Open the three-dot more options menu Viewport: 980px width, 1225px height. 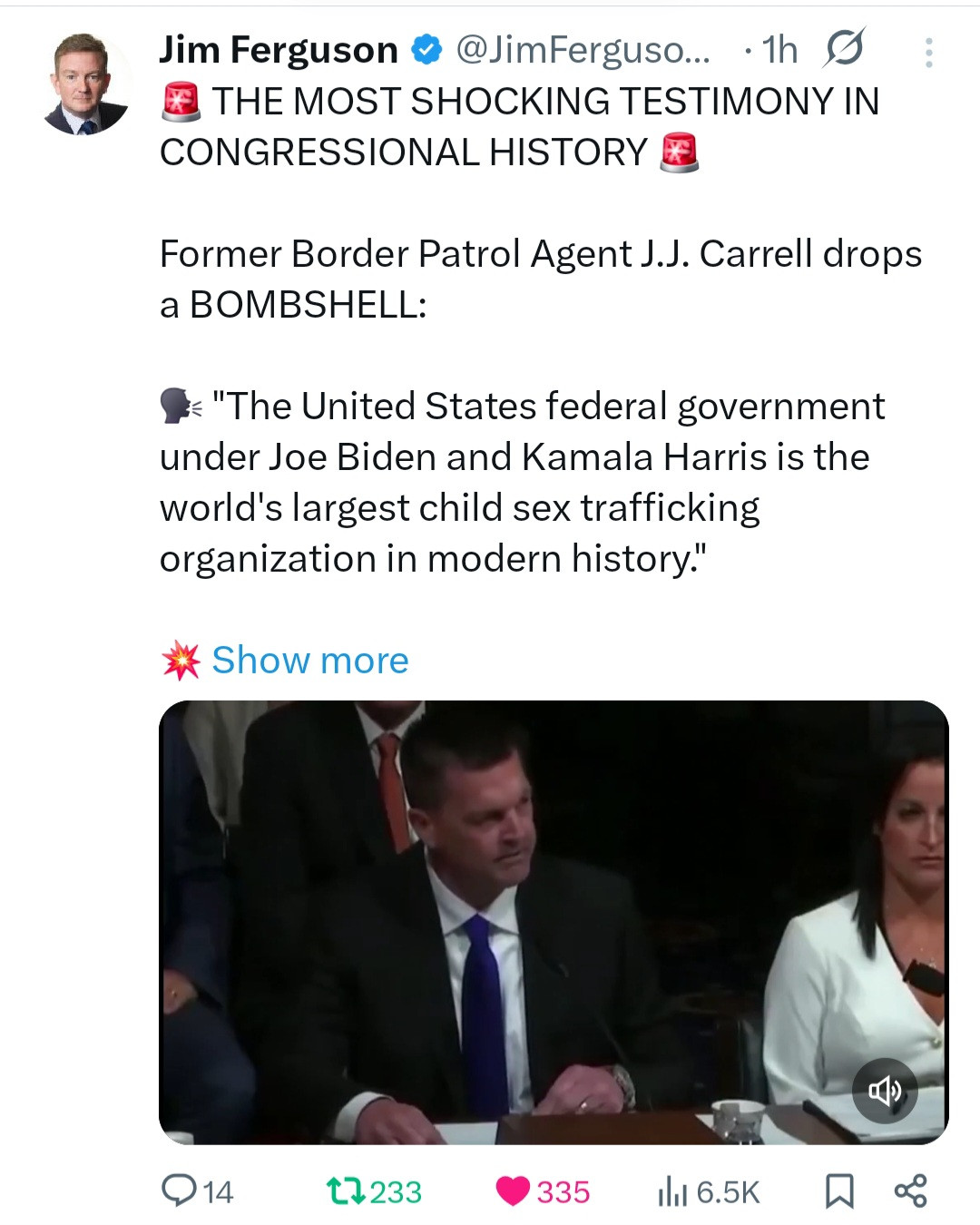(x=928, y=53)
